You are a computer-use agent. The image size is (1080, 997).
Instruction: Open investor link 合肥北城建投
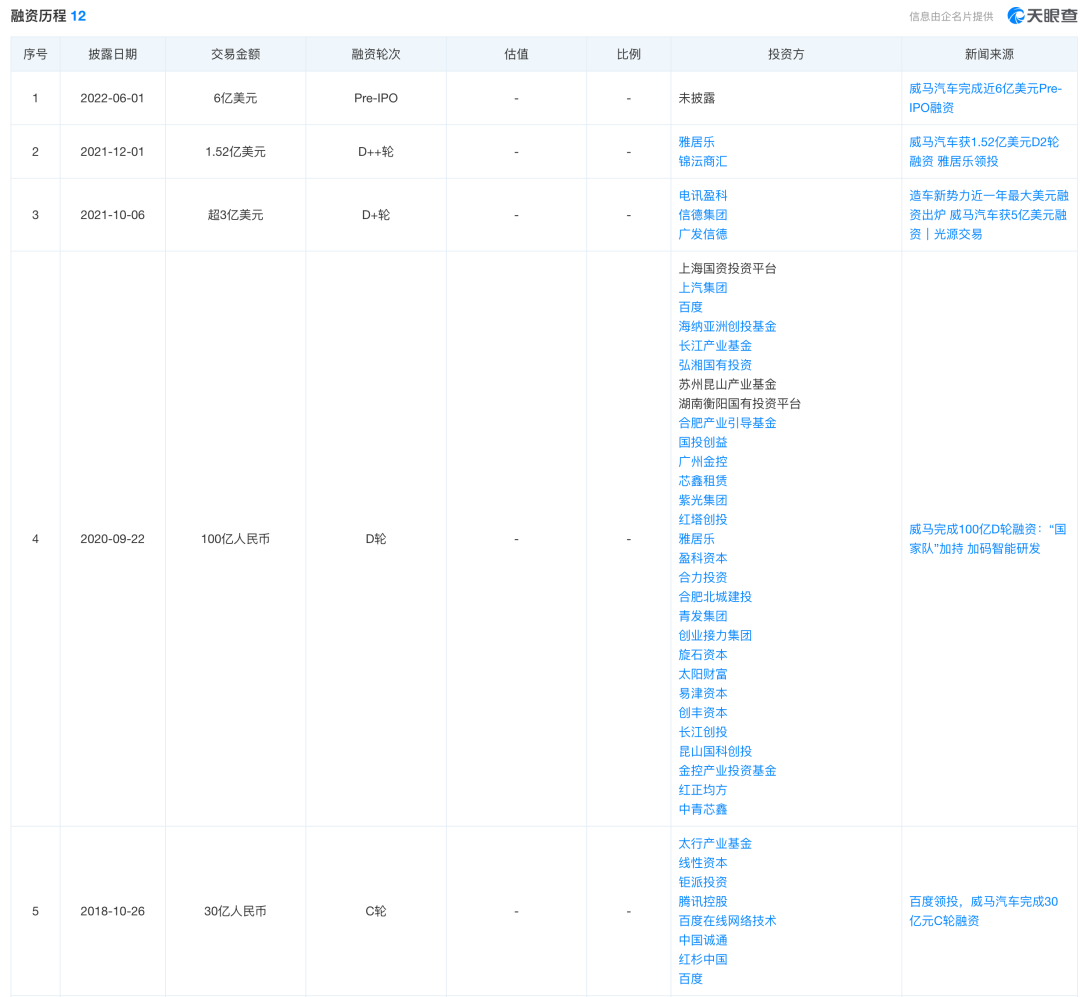[x=715, y=597]
